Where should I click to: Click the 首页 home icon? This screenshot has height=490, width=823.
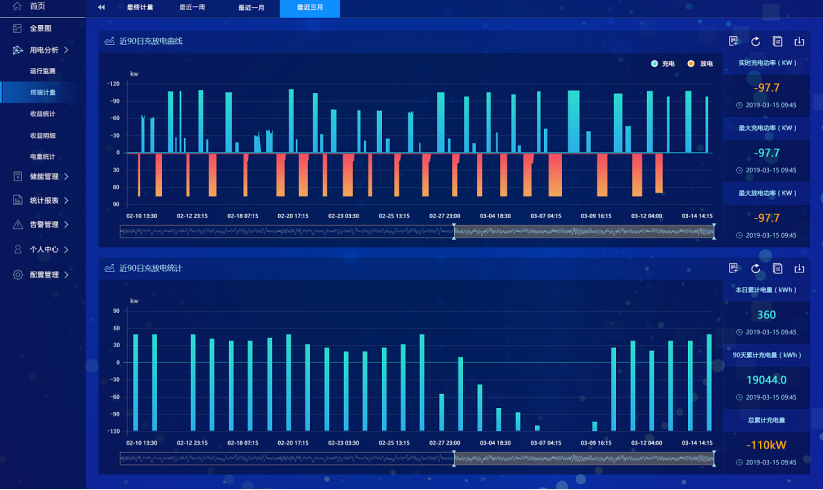click(17, 6)
